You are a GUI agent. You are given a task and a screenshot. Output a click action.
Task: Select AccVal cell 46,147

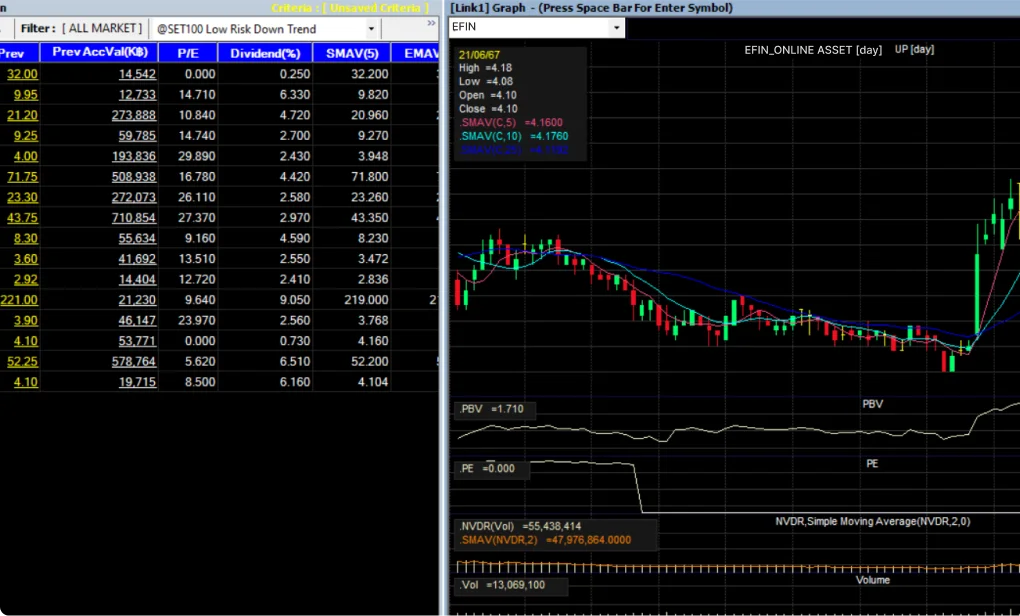tap(137, 321)
